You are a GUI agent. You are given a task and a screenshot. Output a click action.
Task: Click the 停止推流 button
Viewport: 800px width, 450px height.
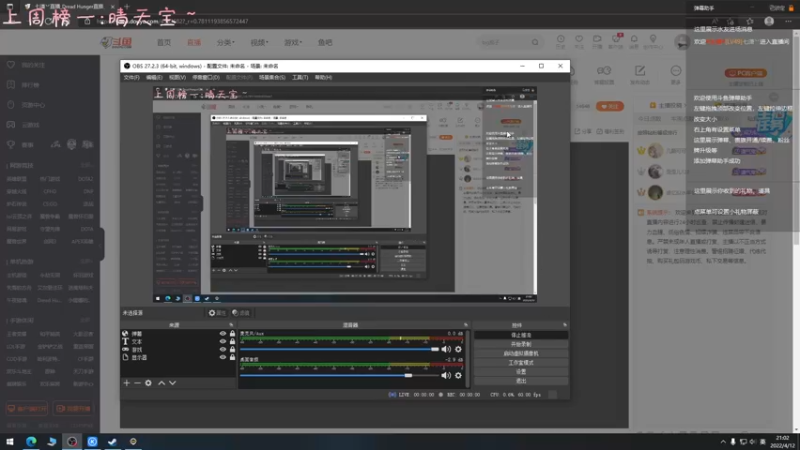point(521,335)
